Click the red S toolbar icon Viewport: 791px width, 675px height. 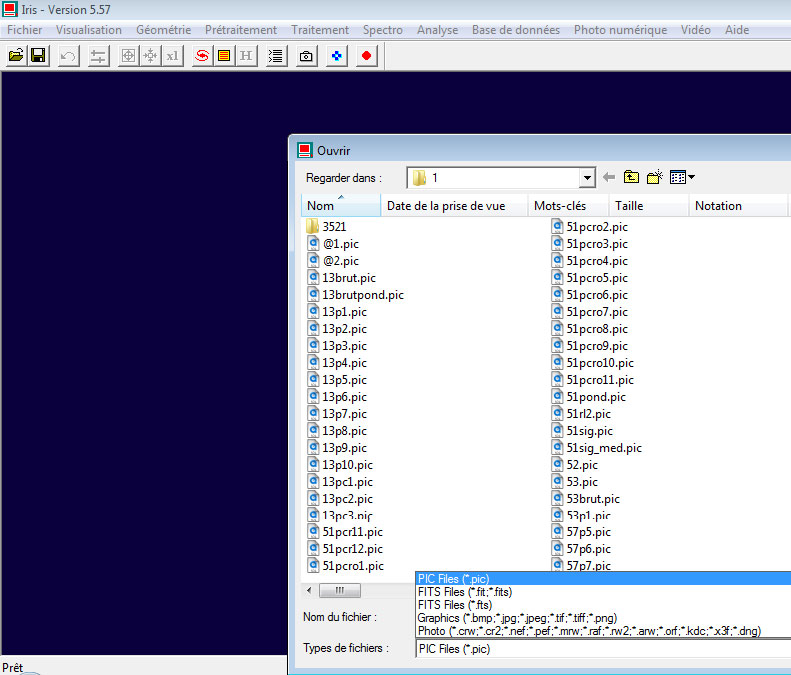click(x=202, y=55)
